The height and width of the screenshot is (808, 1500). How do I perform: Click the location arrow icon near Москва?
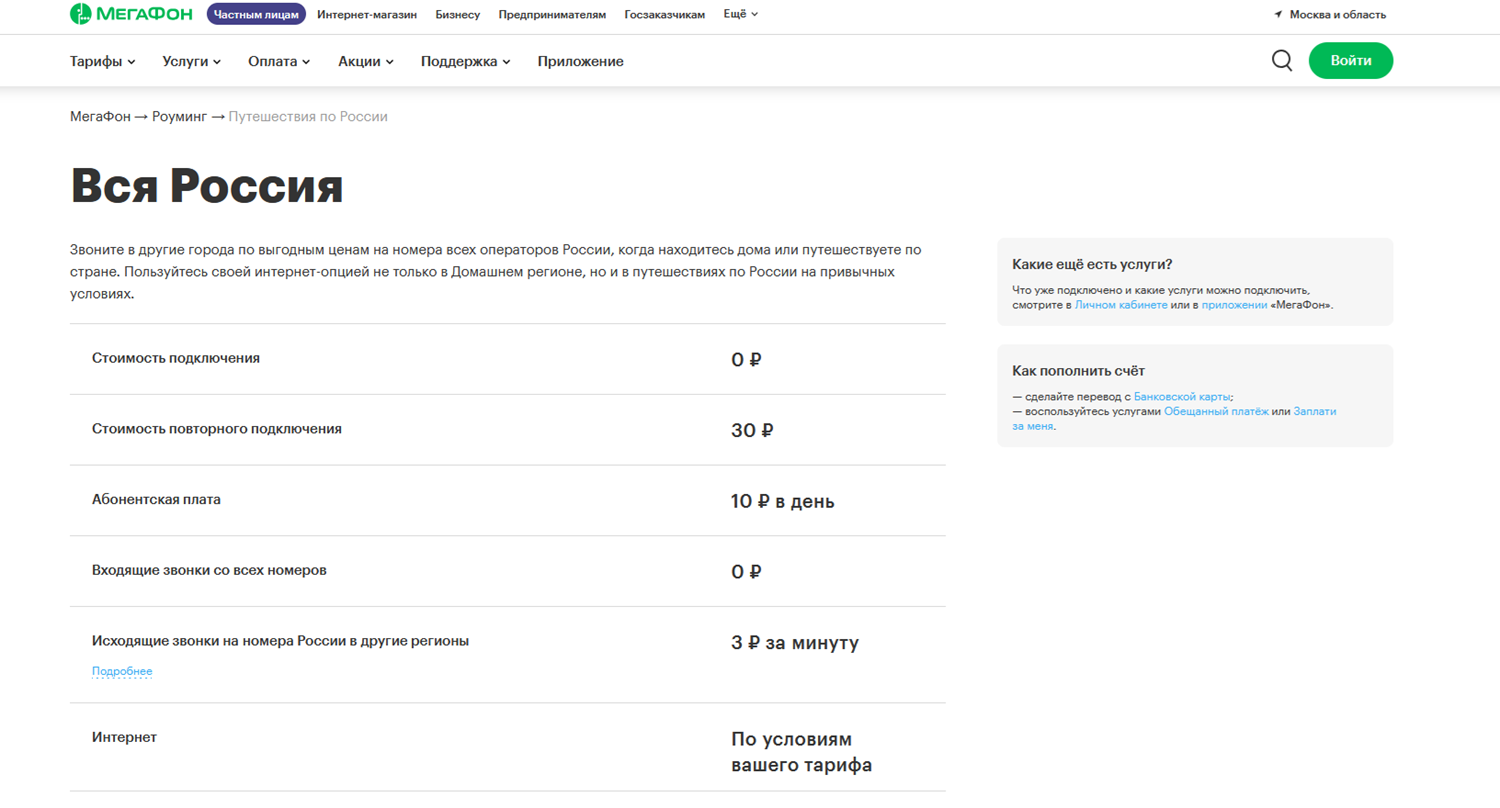(1278, 15)
